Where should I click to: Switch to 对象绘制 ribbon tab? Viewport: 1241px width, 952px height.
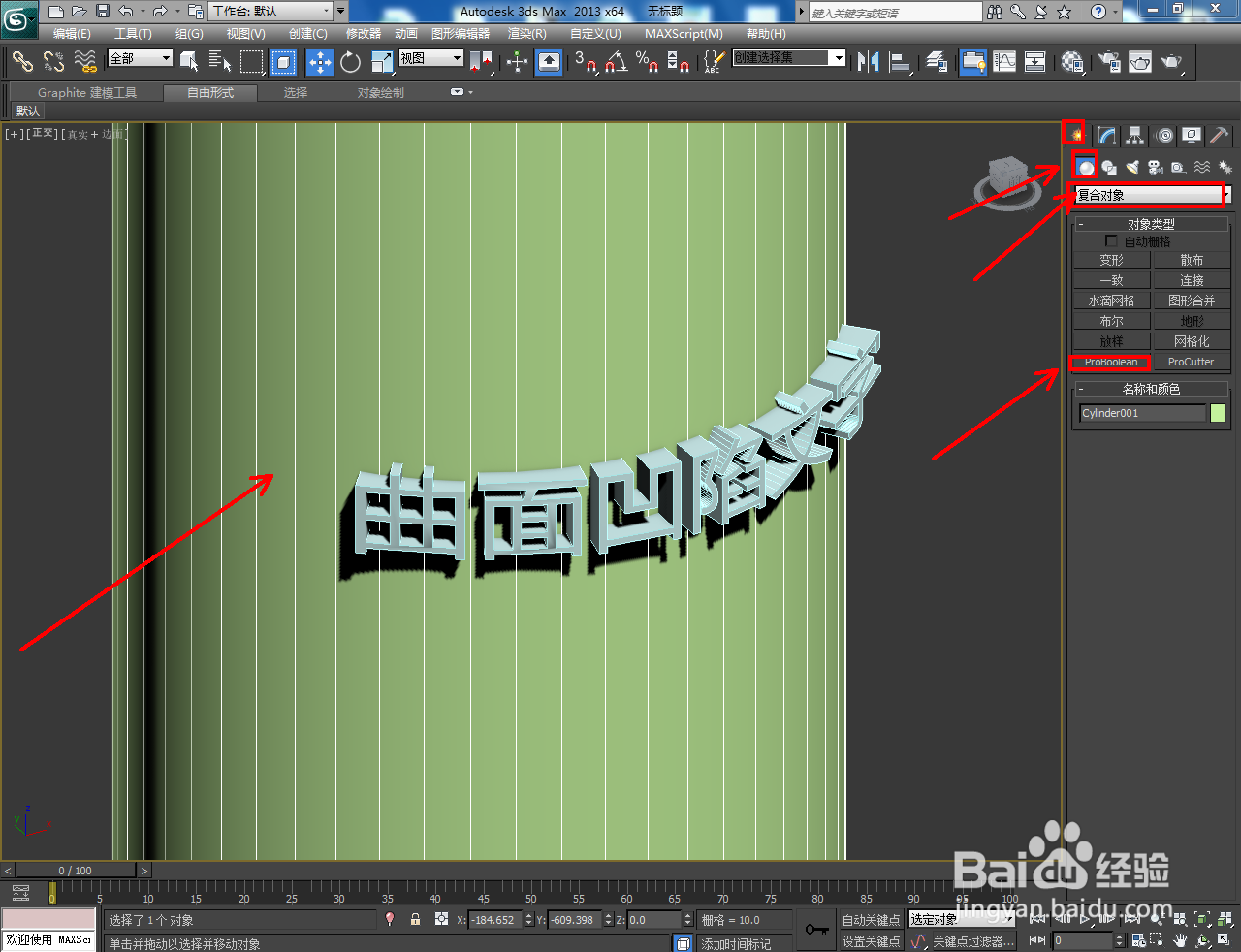coord(380,92)
